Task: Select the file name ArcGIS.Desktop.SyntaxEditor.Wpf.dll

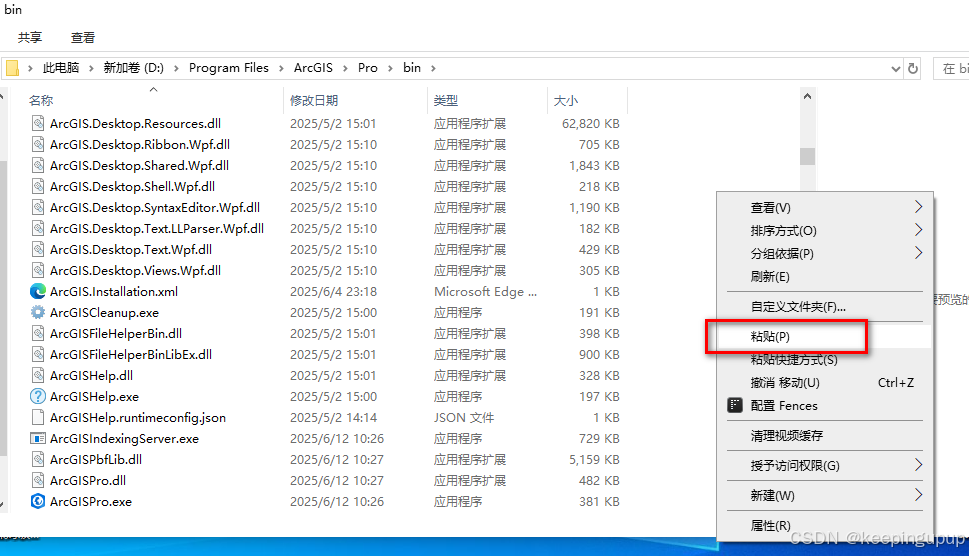Action: point(154,208)
